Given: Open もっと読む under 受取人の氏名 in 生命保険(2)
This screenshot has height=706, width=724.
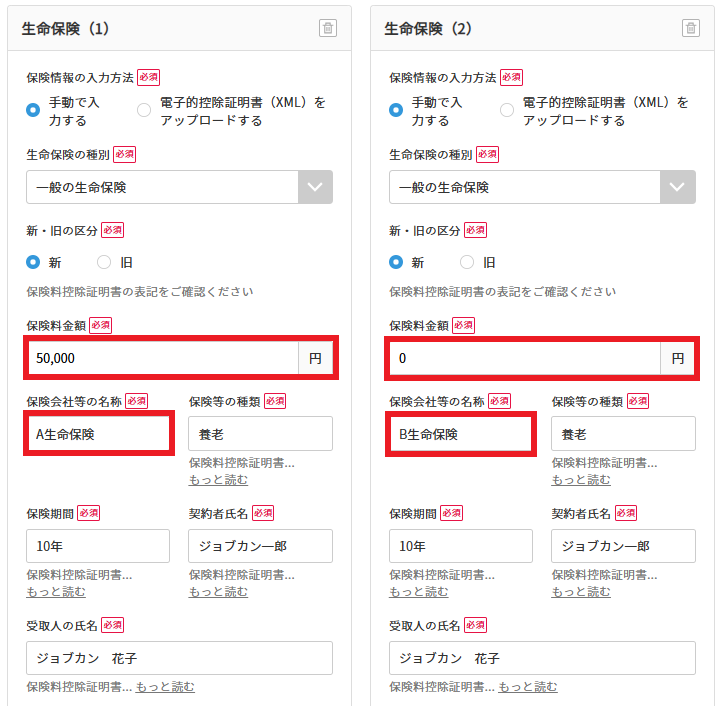Looking at the screenshot, I should click(x=528, y=687).
